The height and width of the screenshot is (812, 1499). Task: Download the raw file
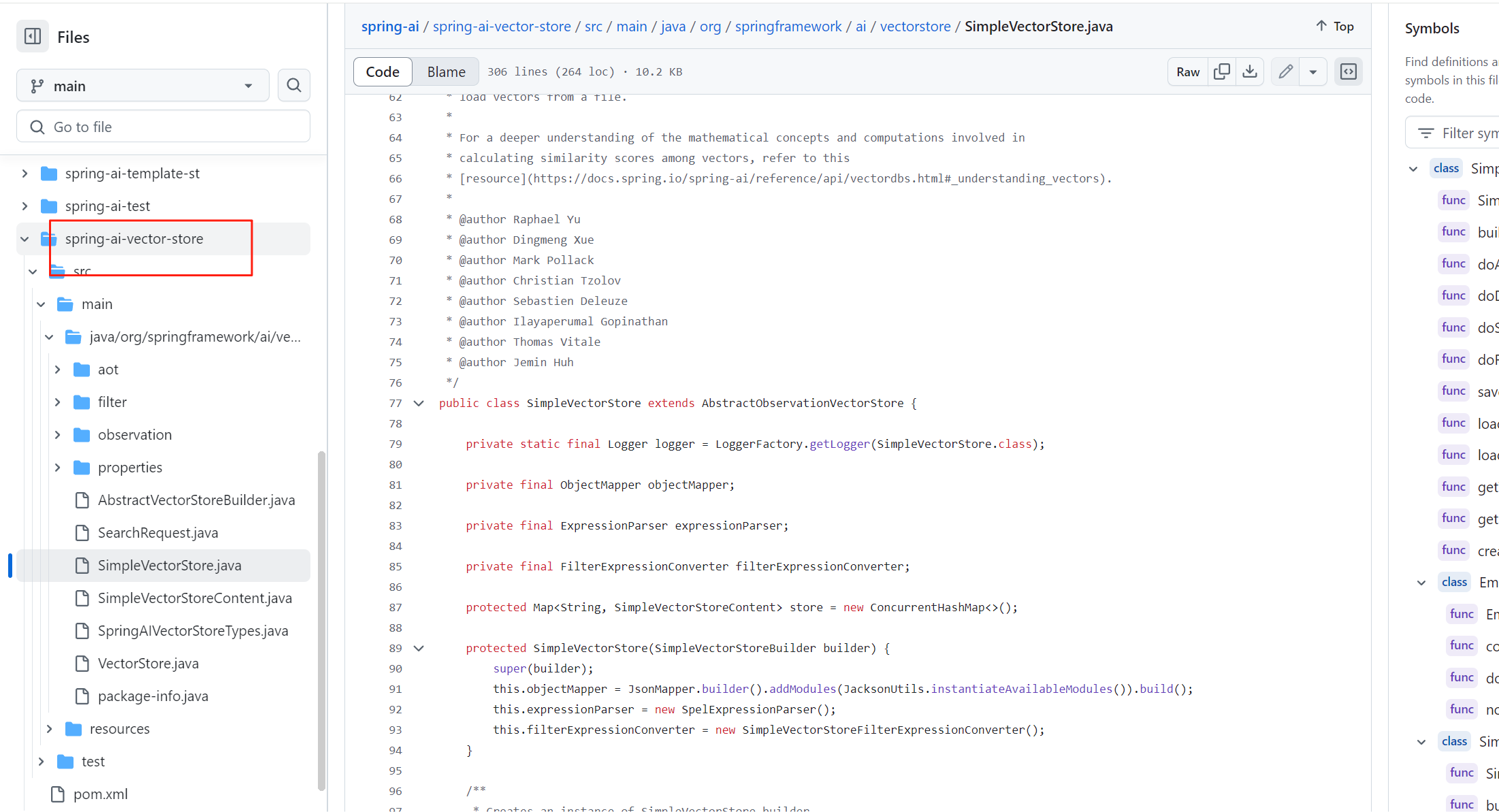[x=1250, y=71]
